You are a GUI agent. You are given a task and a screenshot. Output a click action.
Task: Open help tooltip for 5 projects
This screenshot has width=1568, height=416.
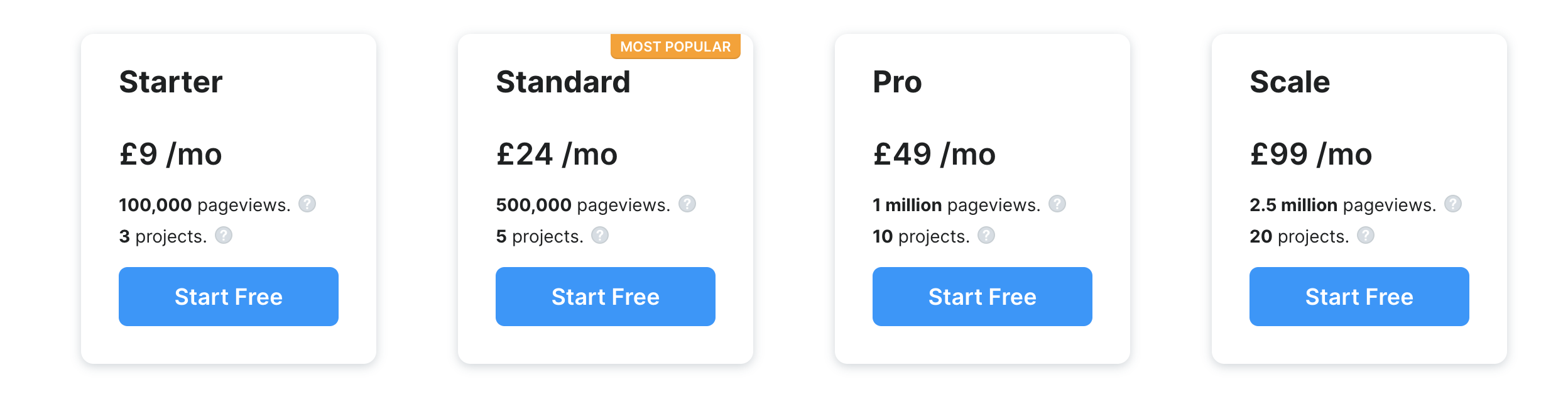pos(600,236)
